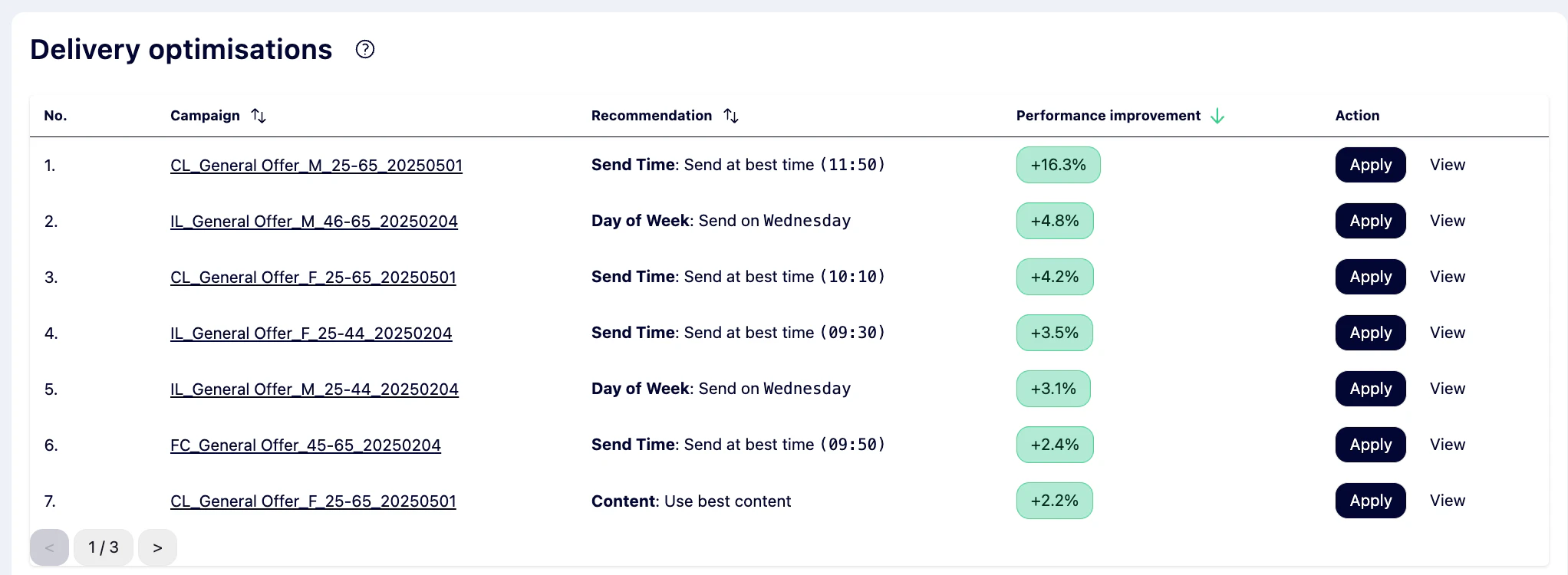Open the Delivery optimisations help tooltip

tap(364, 49)
